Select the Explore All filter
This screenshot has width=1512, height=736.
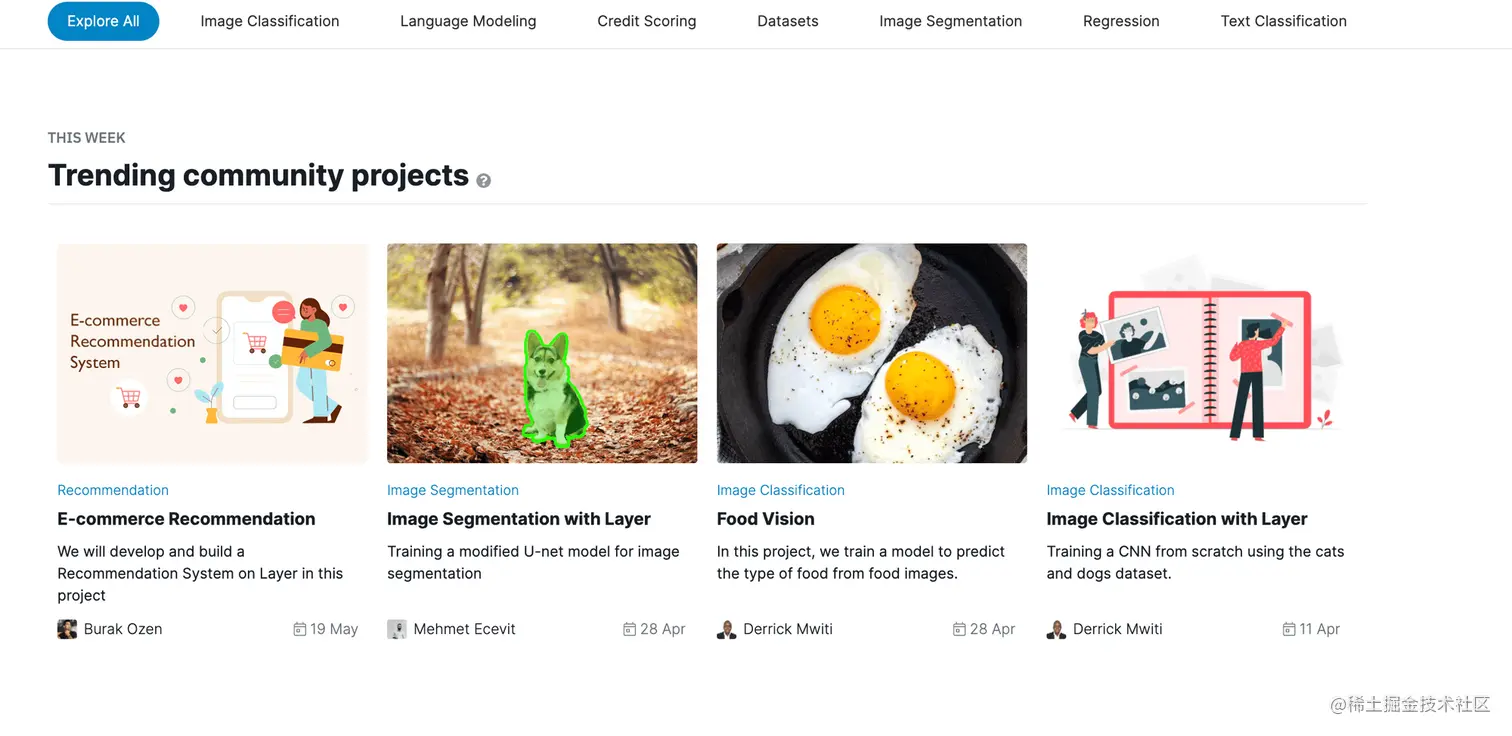(x=103, y=21)
